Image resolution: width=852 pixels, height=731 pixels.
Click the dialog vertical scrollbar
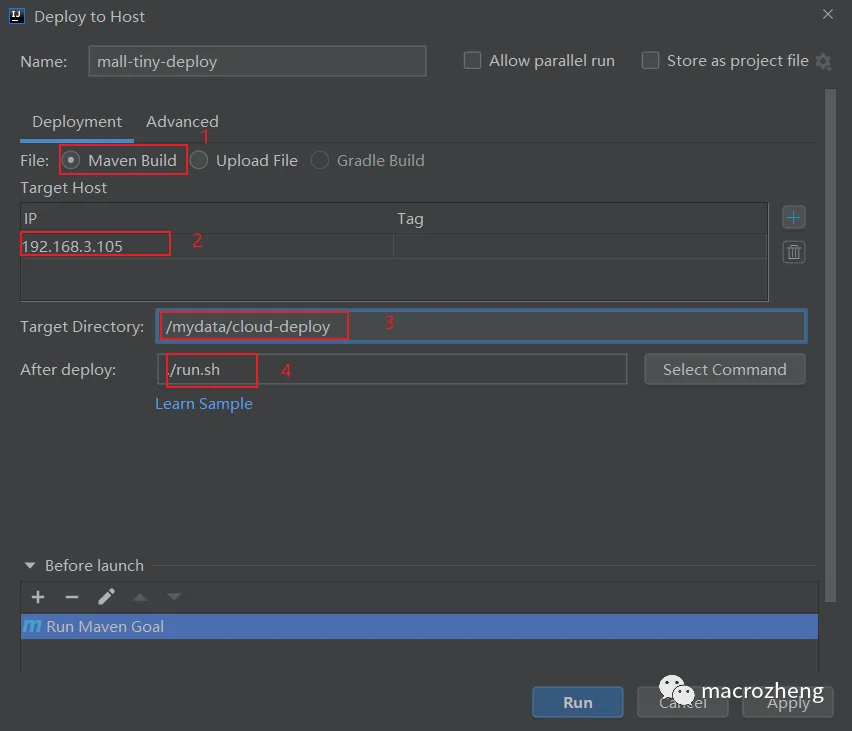point(830,346)
